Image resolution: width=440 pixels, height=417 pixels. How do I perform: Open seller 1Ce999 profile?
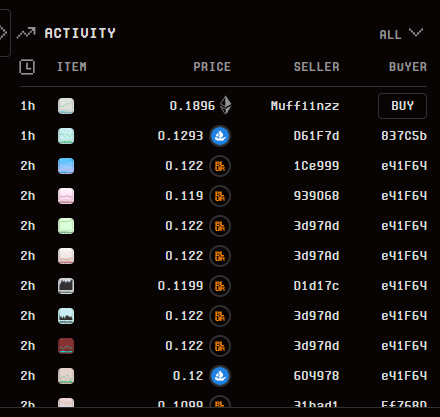click(316, 166)
